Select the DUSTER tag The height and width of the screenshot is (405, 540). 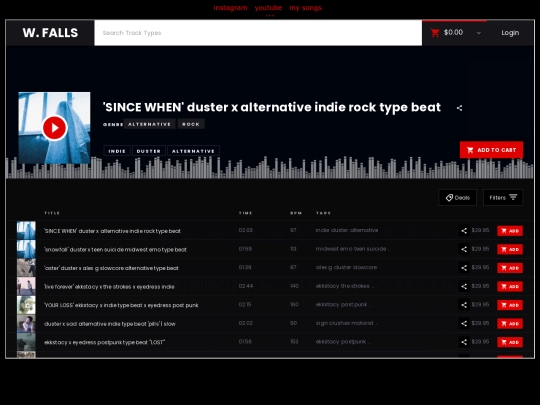(149, 151)
